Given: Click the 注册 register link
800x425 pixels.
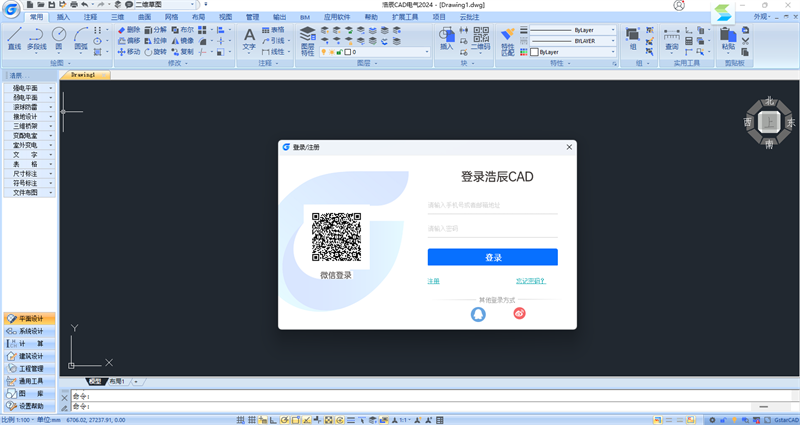Looking at the screenshot, I should 434,281.
